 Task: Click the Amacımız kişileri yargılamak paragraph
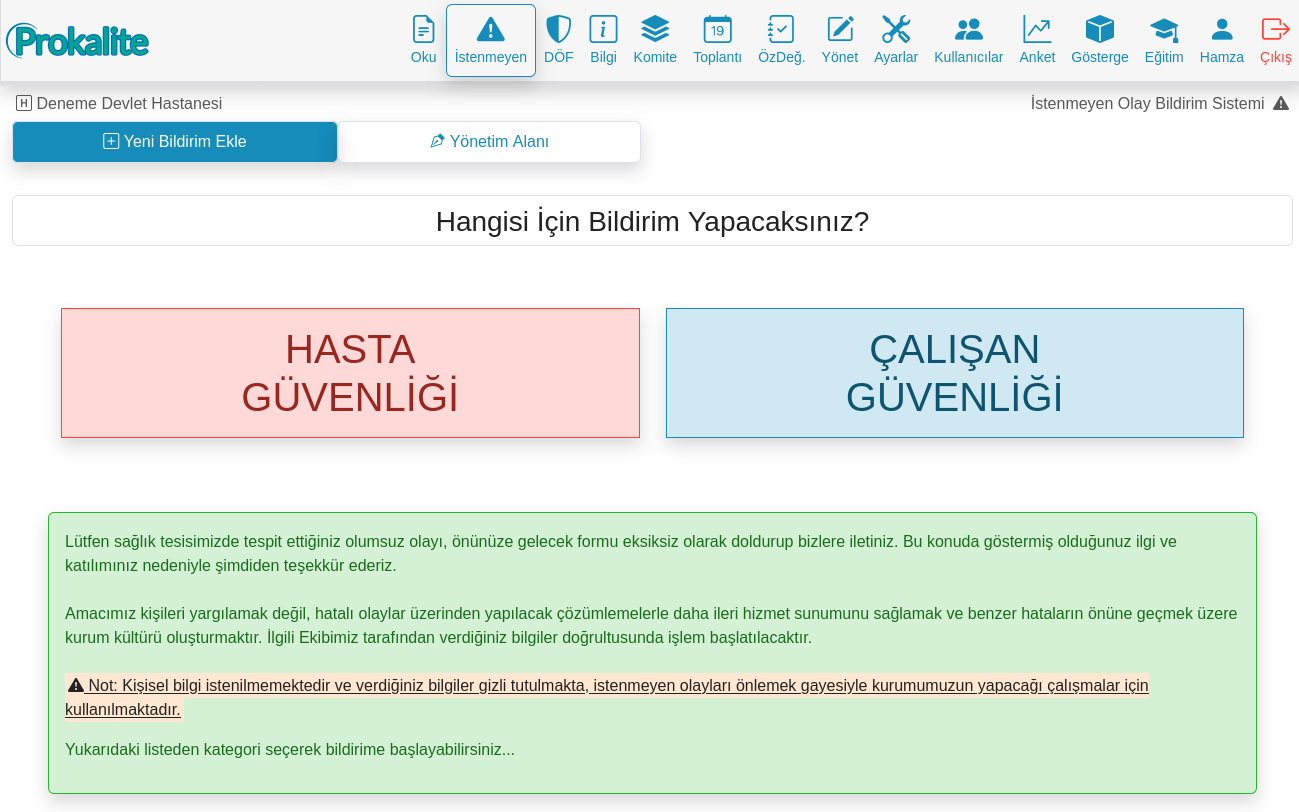[x=651, y=625]
